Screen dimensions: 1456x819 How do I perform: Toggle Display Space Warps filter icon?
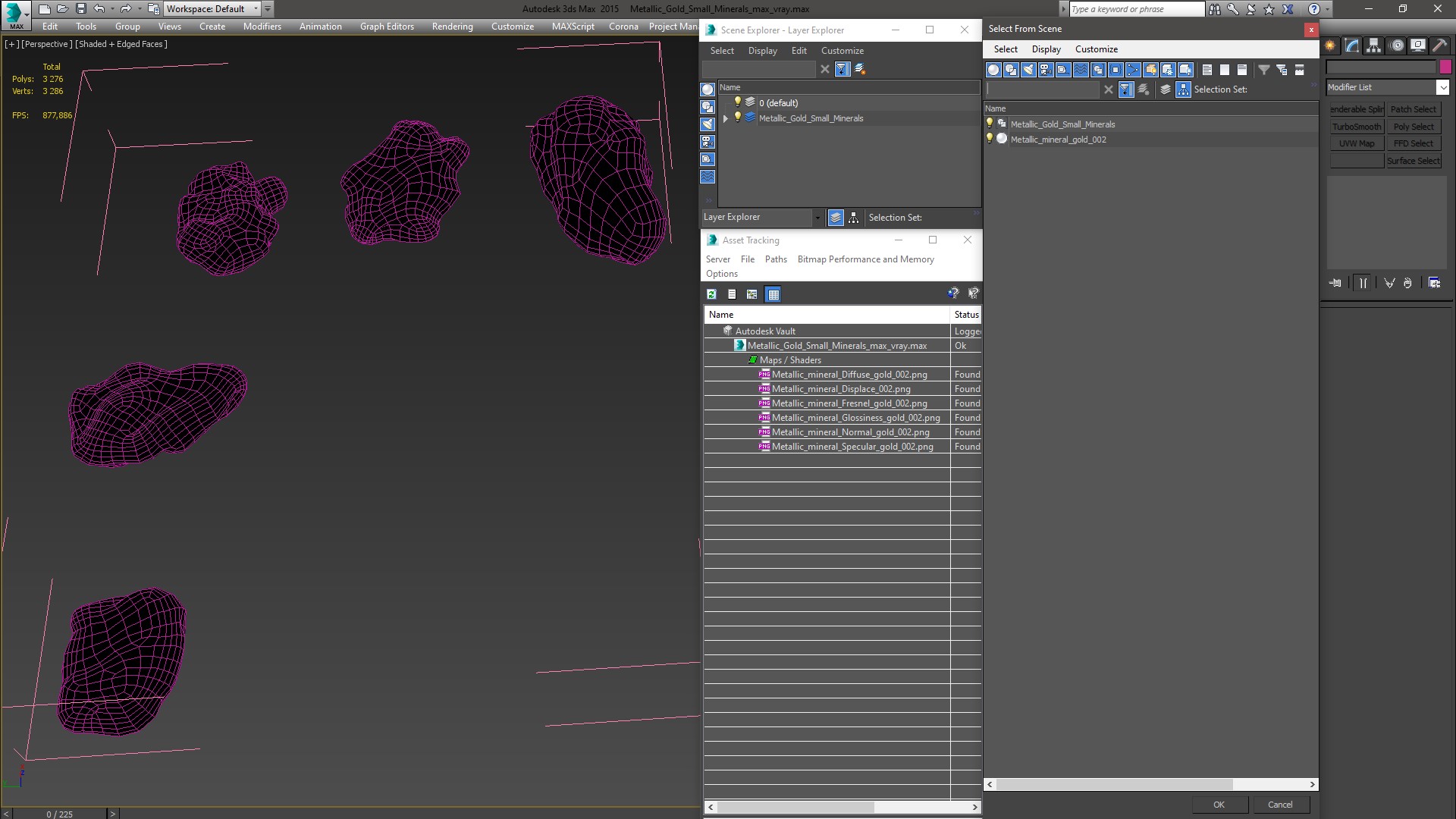point(1081,70)
